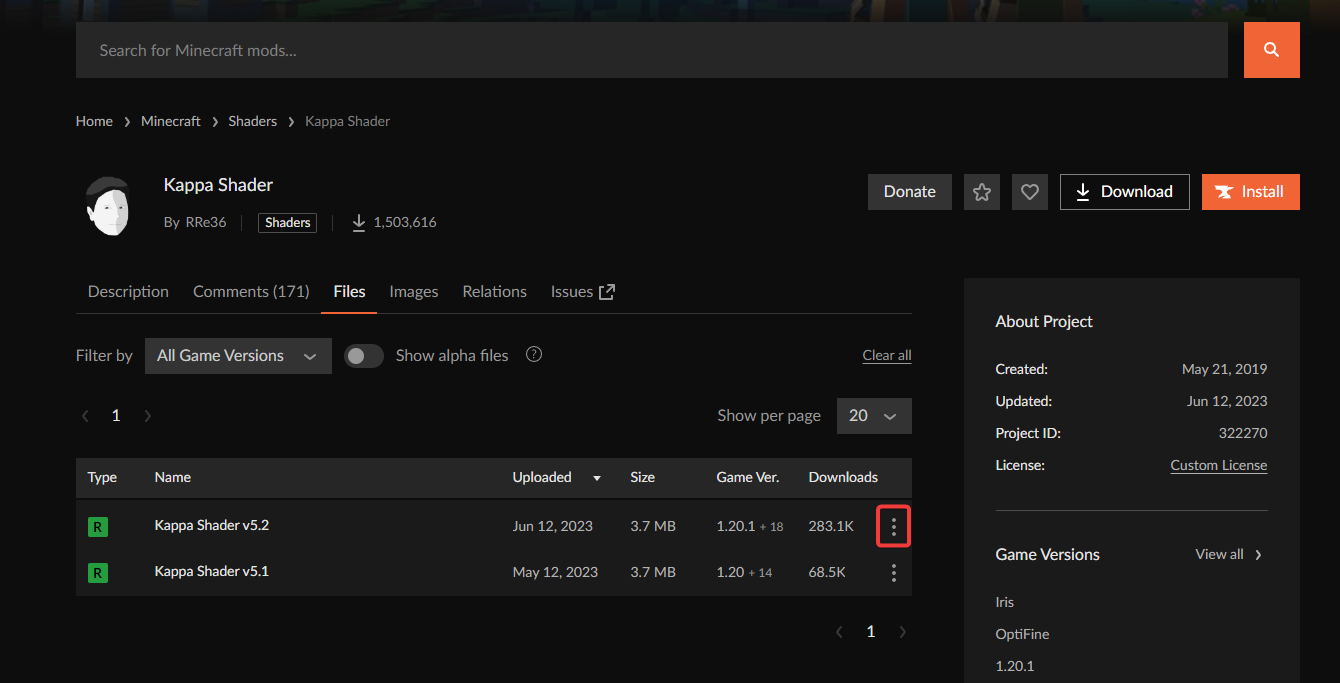1340x683 pixels.
Task: Open the three-dot menu for Kappa Shader v5.2
Action: [893, 525]
